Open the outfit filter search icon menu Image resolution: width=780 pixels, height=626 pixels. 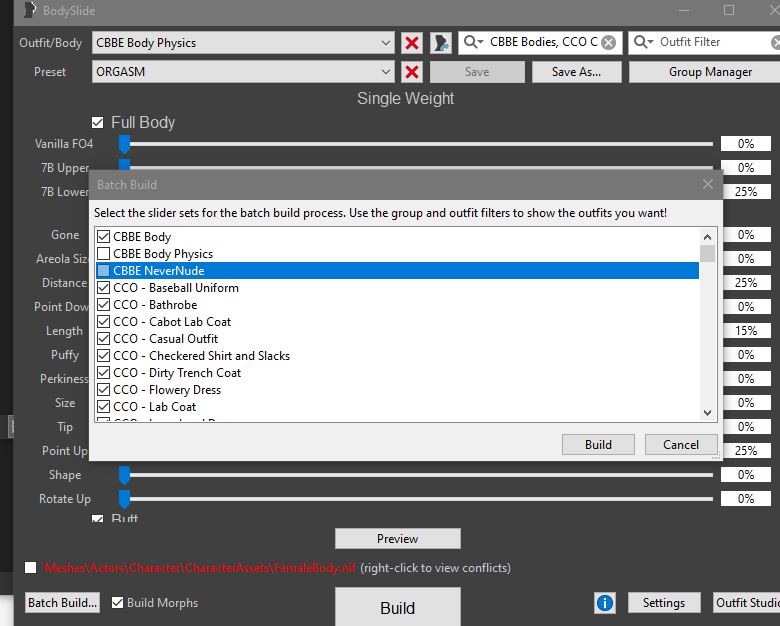point(643,43)
